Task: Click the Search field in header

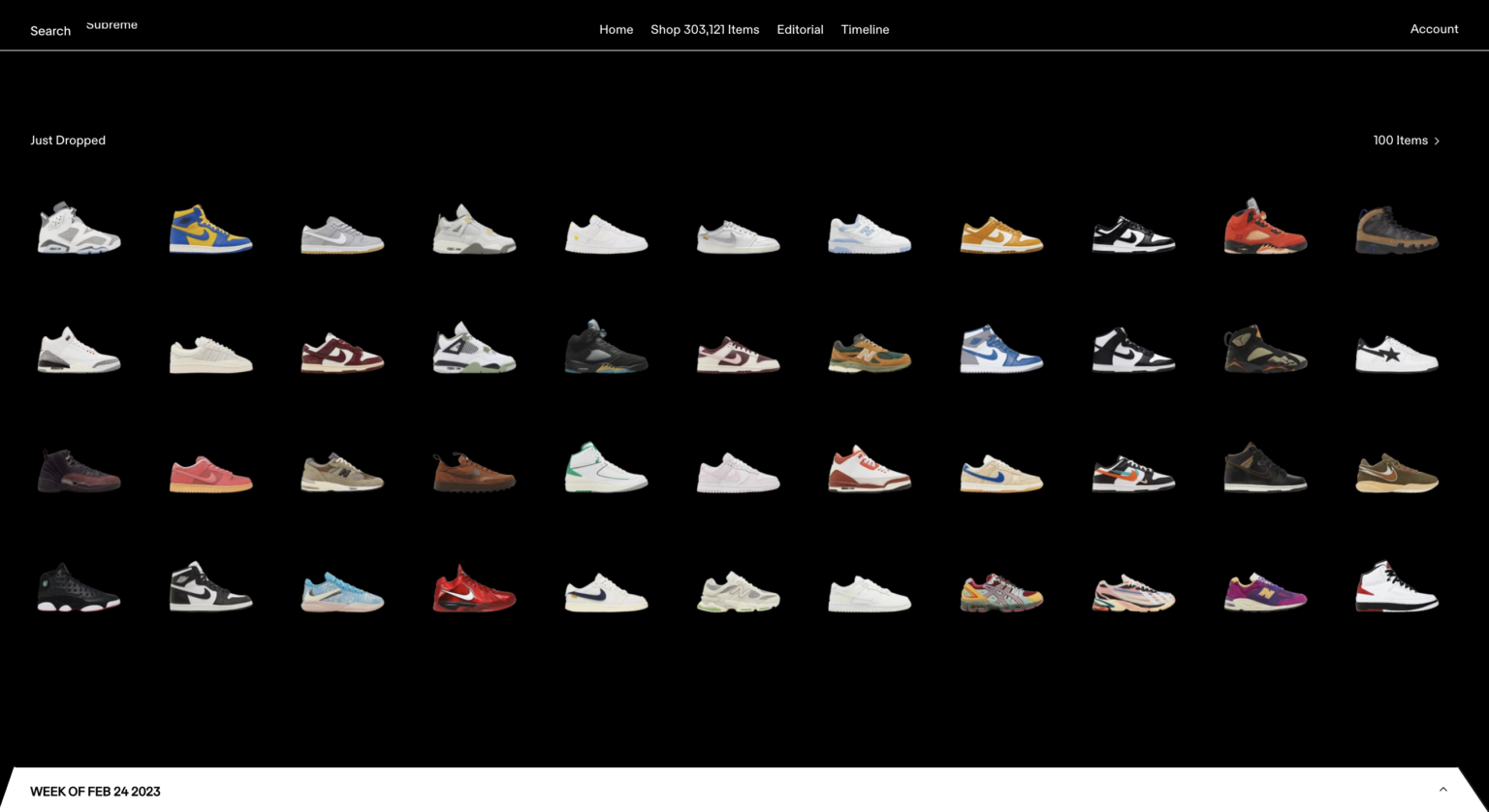Action: tap(50, 31)
